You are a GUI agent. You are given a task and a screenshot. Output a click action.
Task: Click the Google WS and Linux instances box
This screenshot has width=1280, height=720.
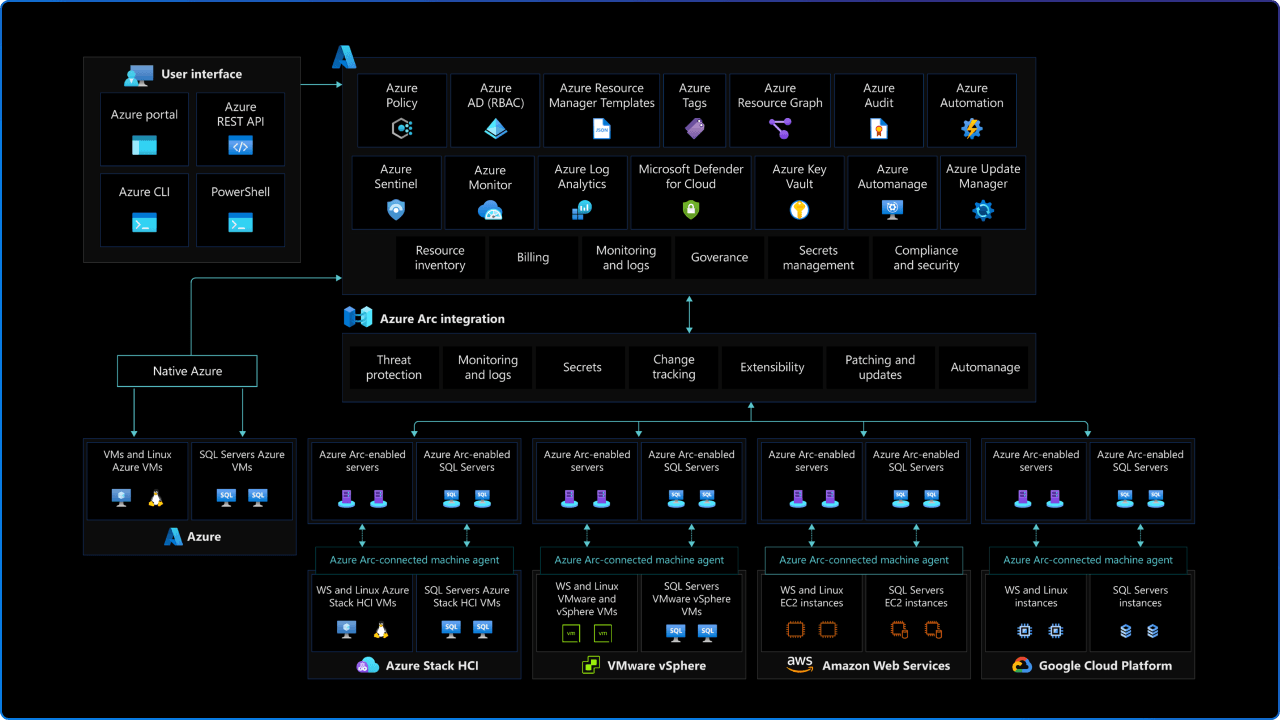(1036, 612)
